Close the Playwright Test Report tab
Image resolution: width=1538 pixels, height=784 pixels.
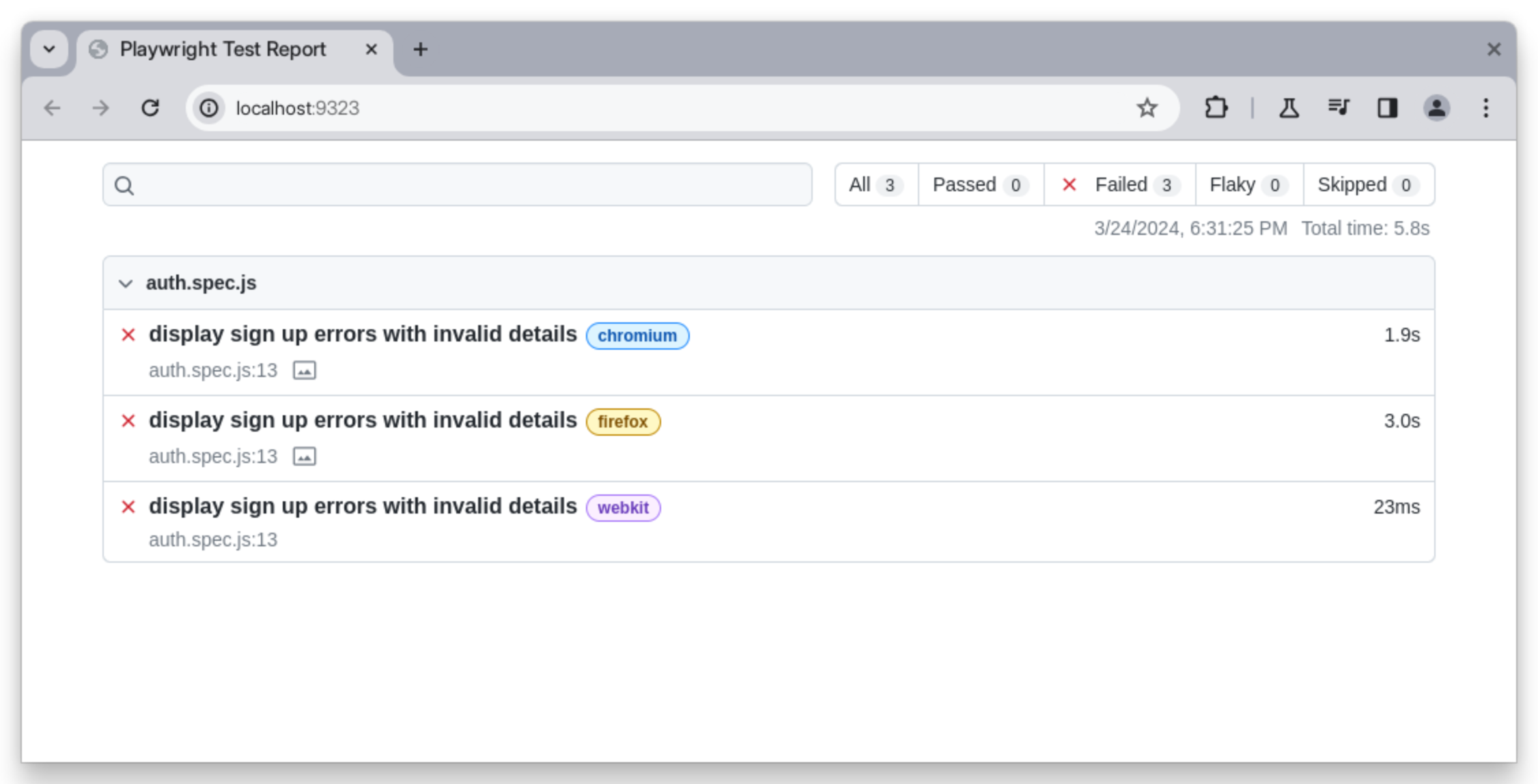coord(371,49)
